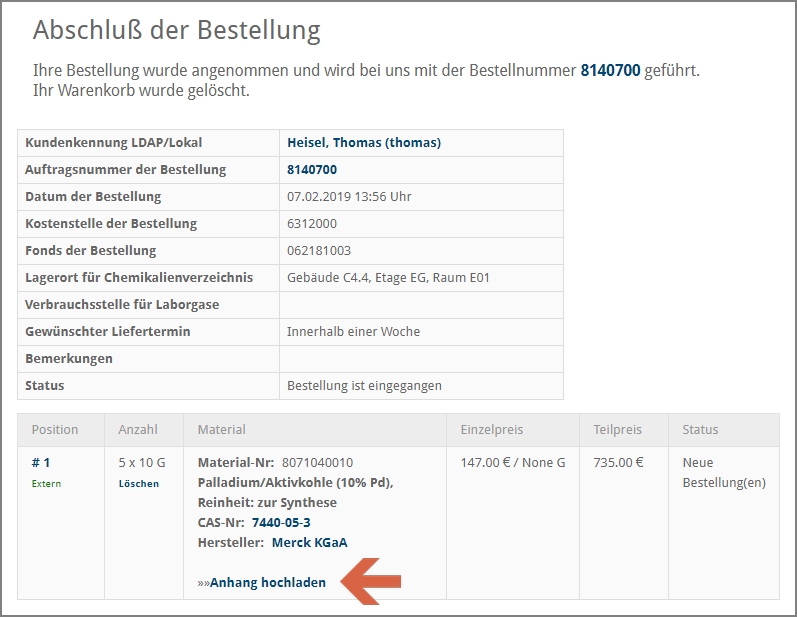Click the storage location Gebäude C4.4, Etage EG, Raum E01

pos(388,277)
